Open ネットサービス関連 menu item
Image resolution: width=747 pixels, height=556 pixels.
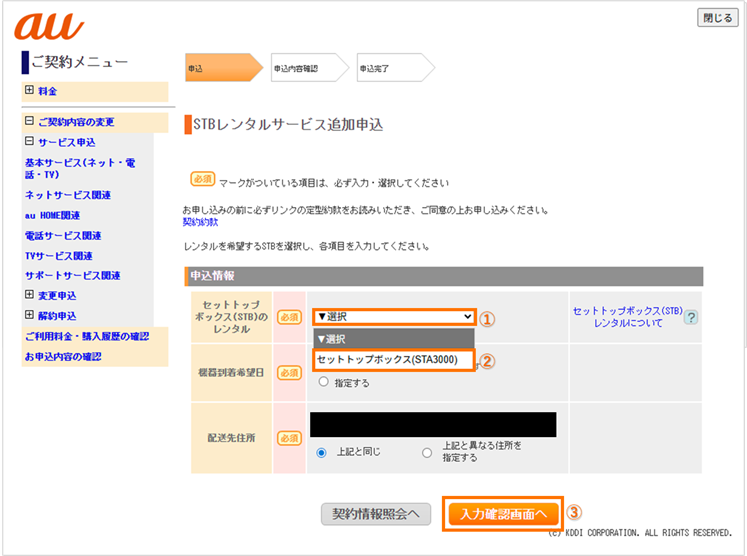pyautogui.click(x=68, y=195)
